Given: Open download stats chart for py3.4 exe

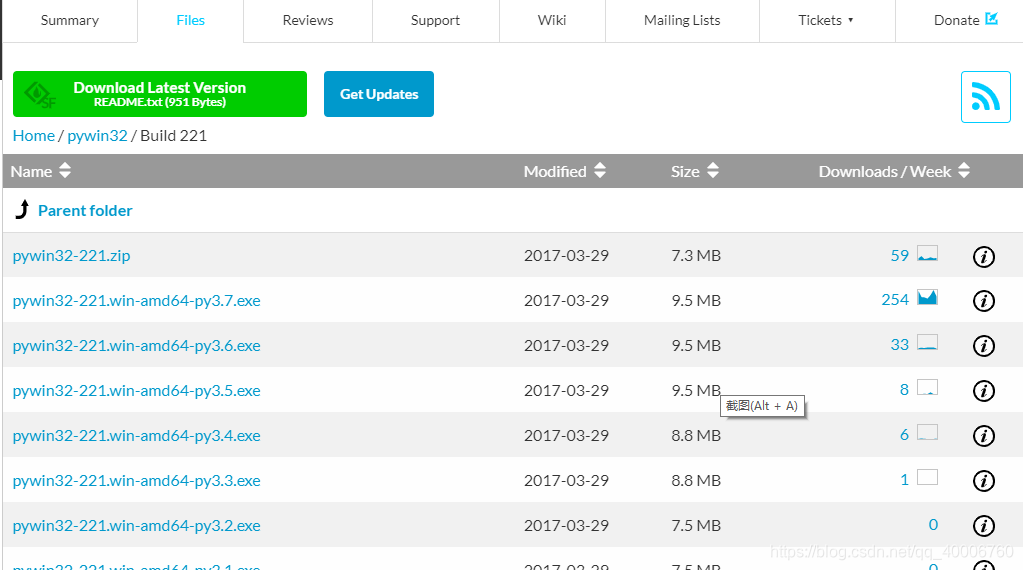Looking at the screenshot, I should pos(927,432).
